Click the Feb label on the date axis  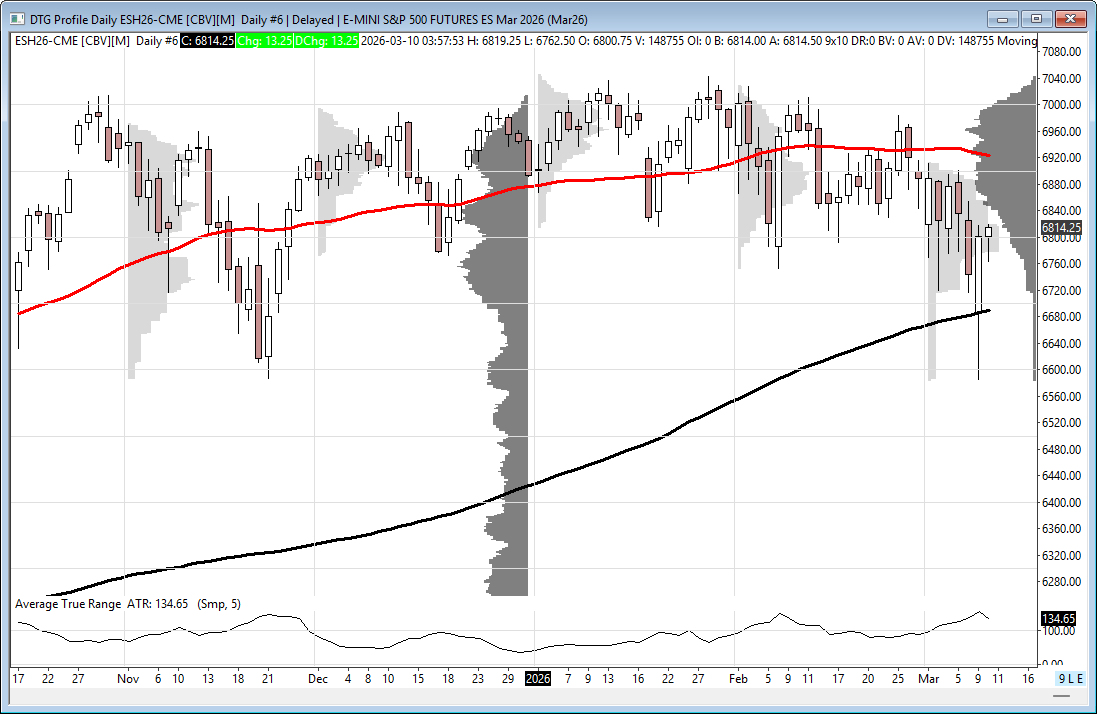738,678
